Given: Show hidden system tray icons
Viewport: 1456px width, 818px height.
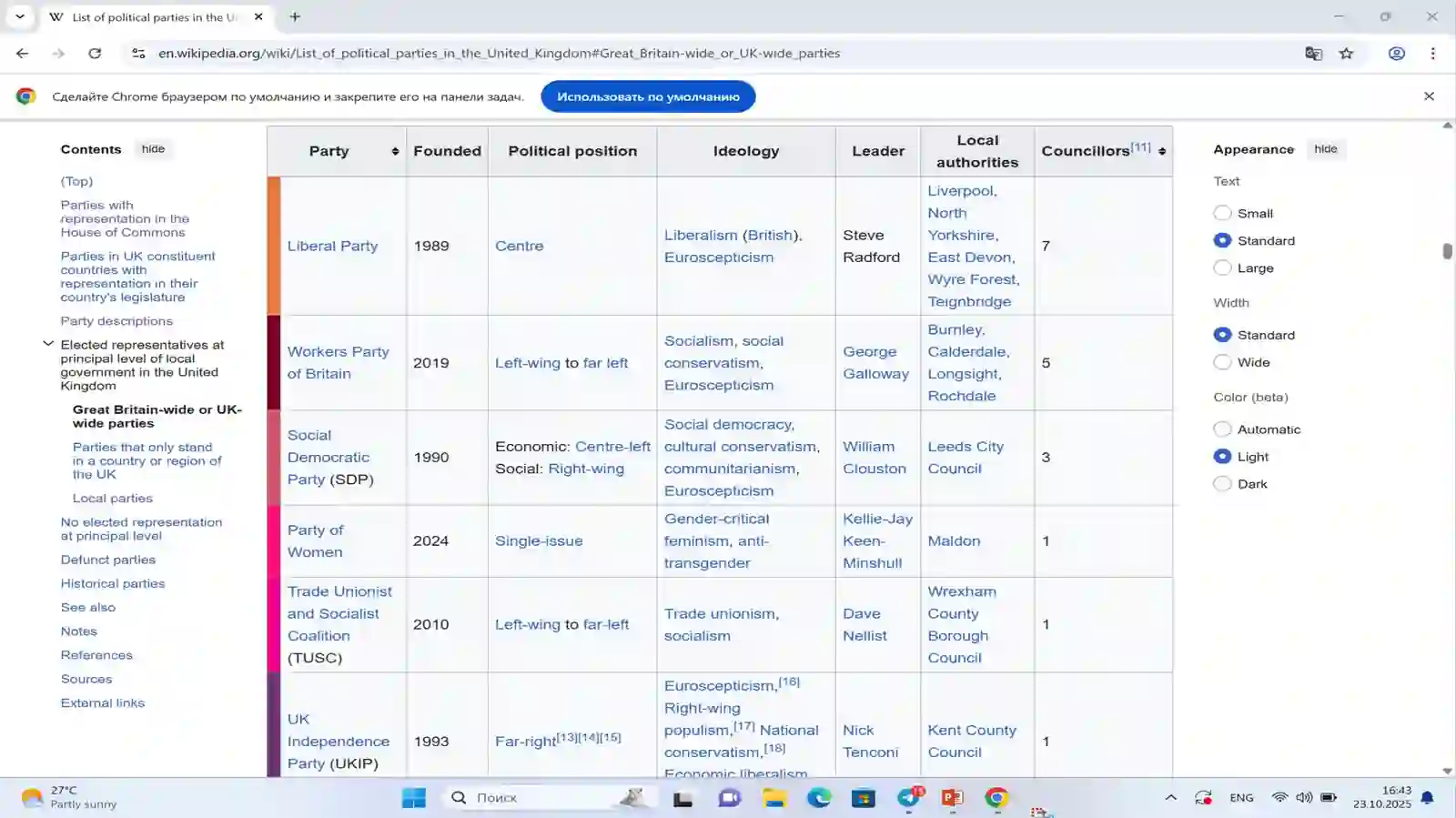Looking at the screenshot, I should [1170, 798].
